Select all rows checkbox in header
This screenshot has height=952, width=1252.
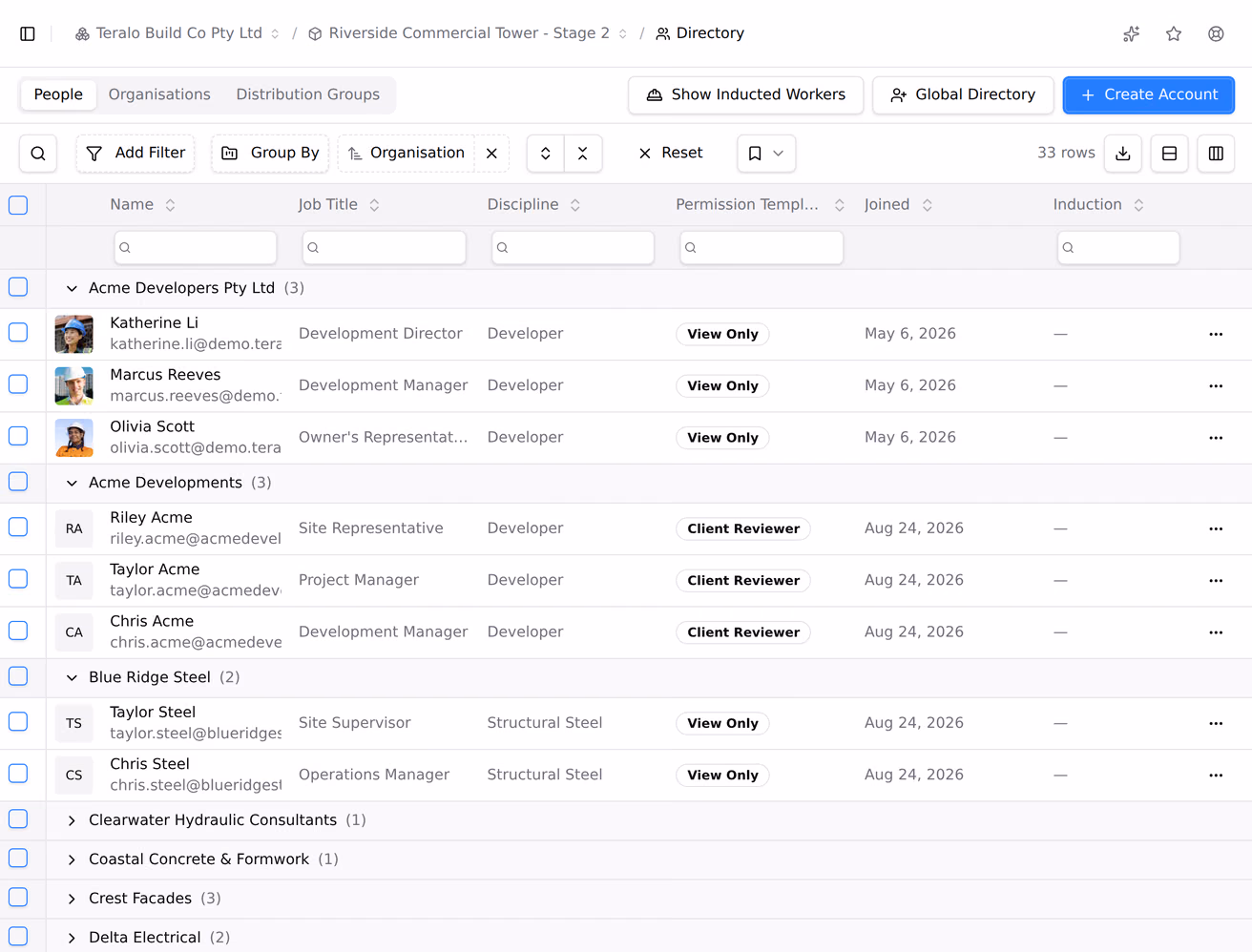(18, 205)
